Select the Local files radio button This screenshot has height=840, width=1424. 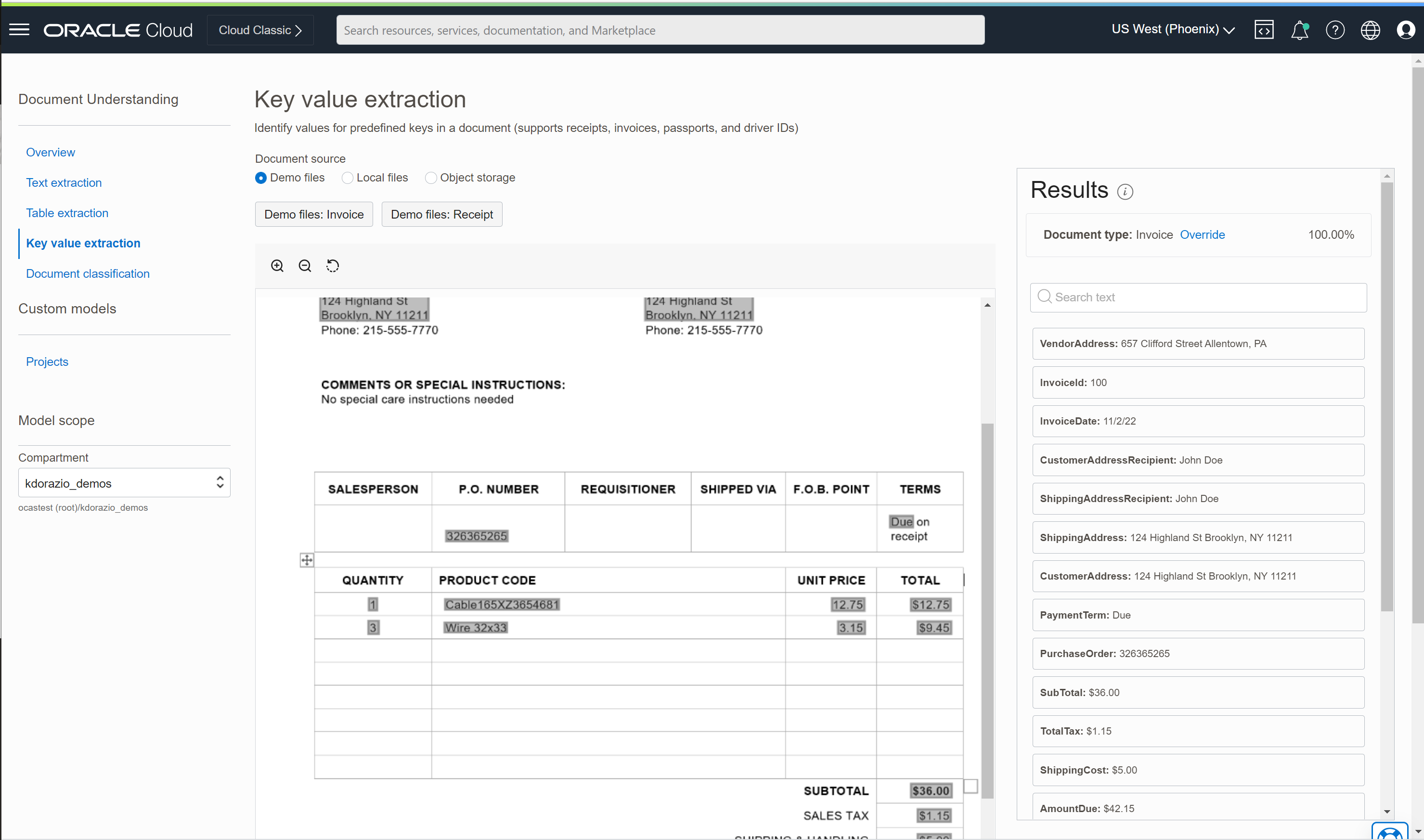pos(347,178)
